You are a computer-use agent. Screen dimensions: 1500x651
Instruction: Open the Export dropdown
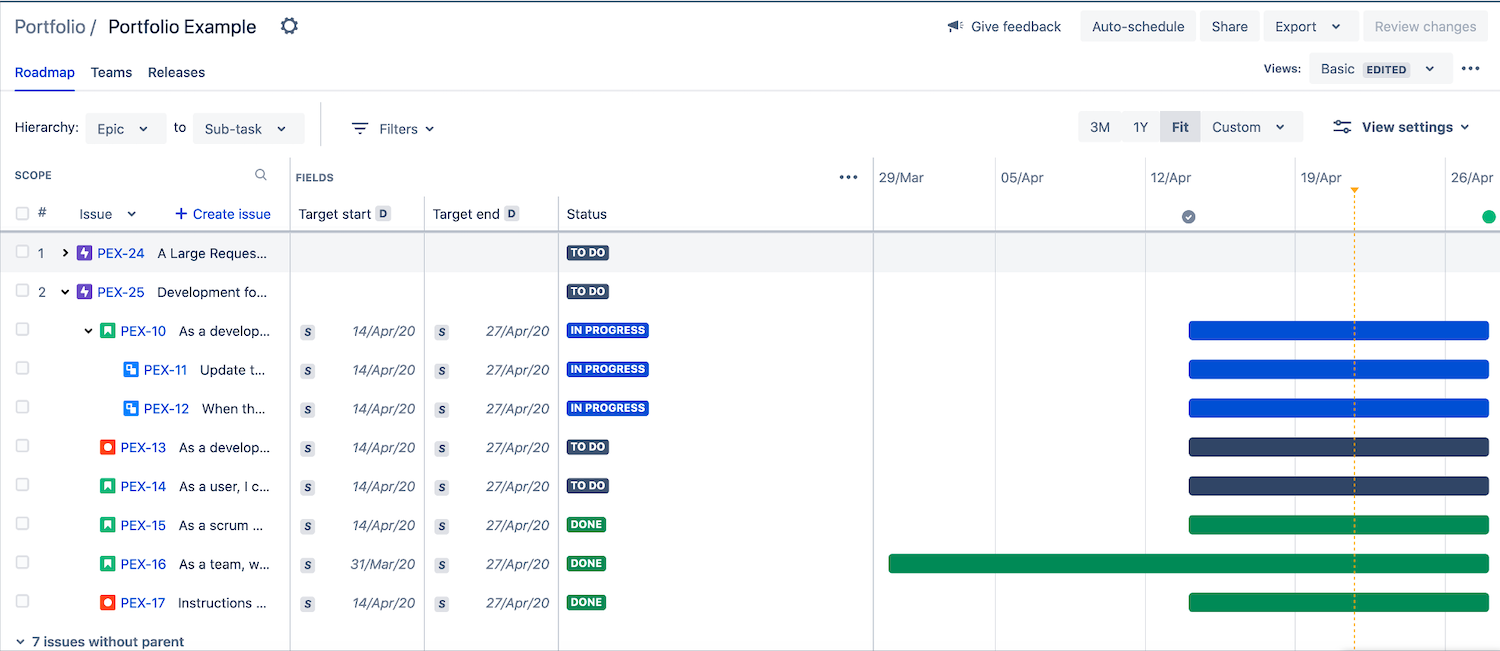click(x=1310, y=27)
